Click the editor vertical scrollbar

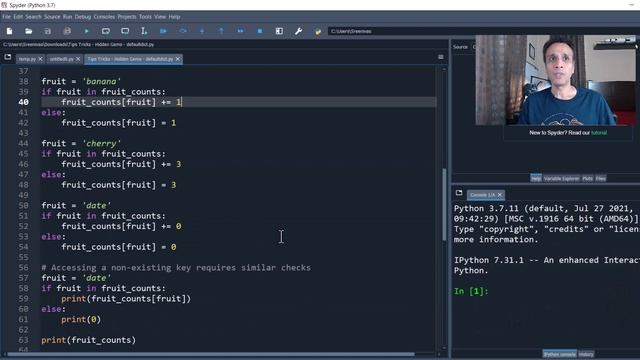tap(444, 204)
